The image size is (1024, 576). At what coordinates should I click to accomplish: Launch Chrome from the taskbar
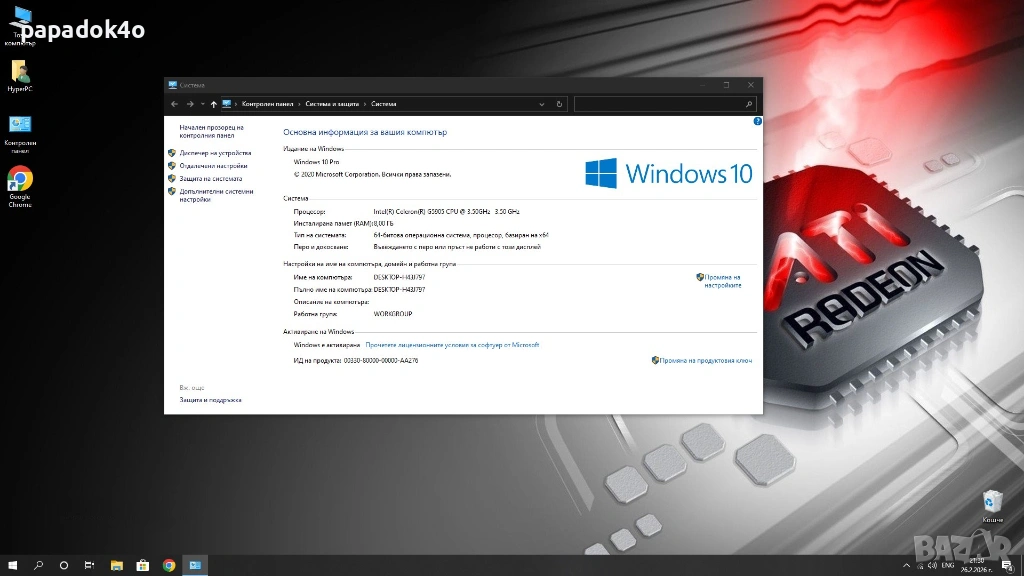pyautogui.click(x=169, y=565)
